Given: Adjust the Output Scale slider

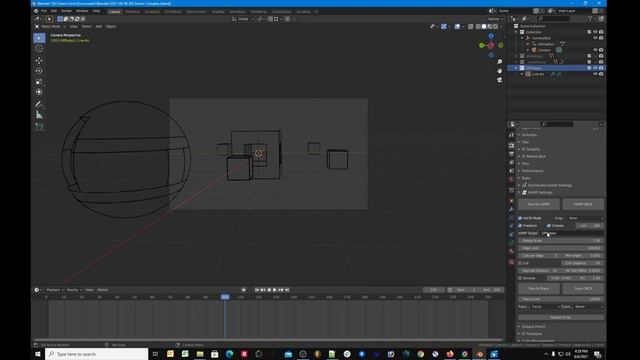Looking at the screenshot, I should pos(561,241).
